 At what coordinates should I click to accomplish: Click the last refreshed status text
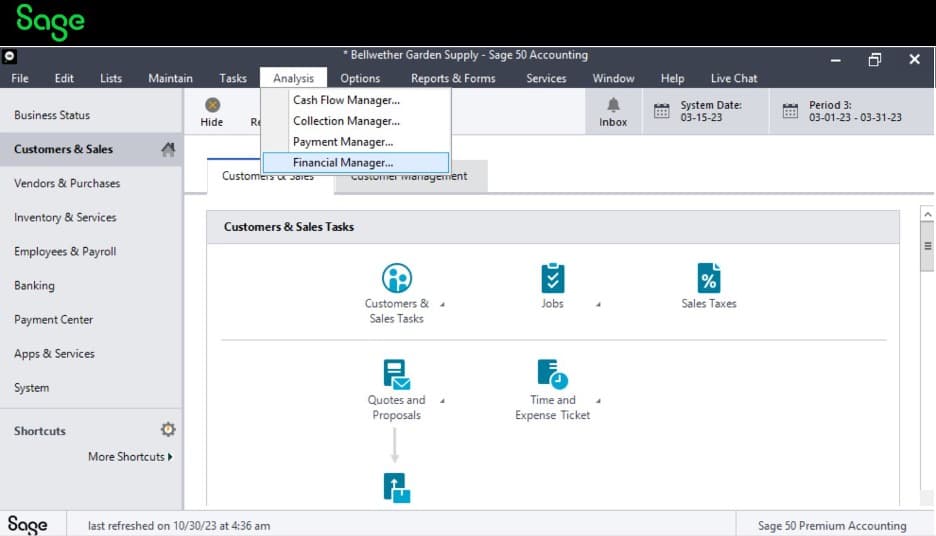pos(179,526)
